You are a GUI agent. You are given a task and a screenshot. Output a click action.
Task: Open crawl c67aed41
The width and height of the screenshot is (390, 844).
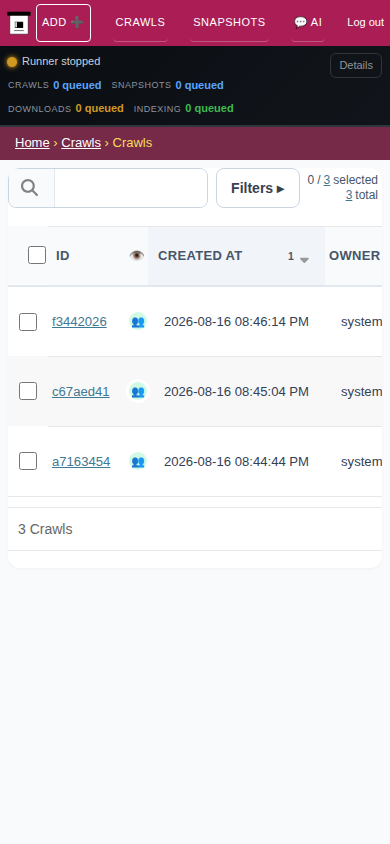click(x=81, y=392)
